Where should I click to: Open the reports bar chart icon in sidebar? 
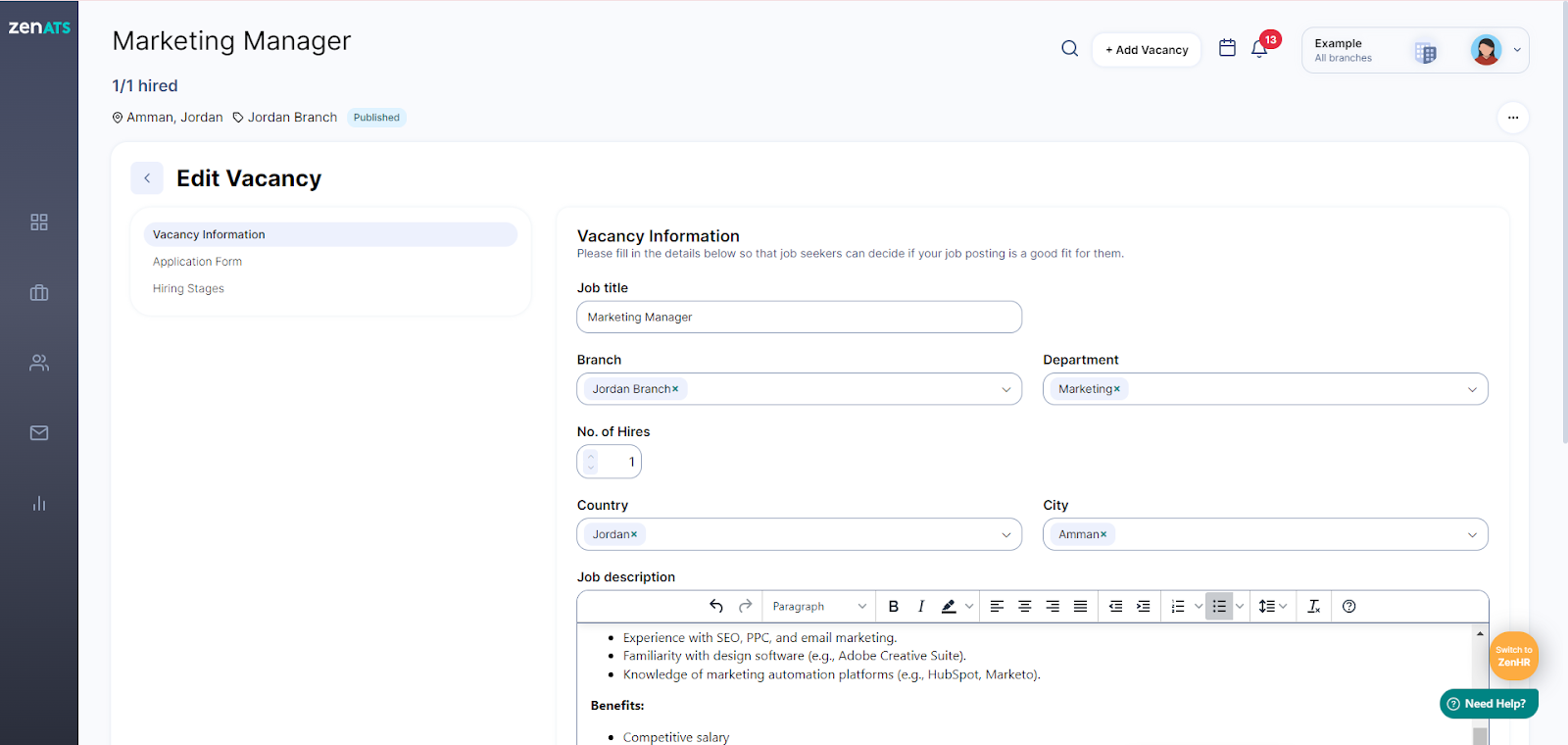pos(39,504)
